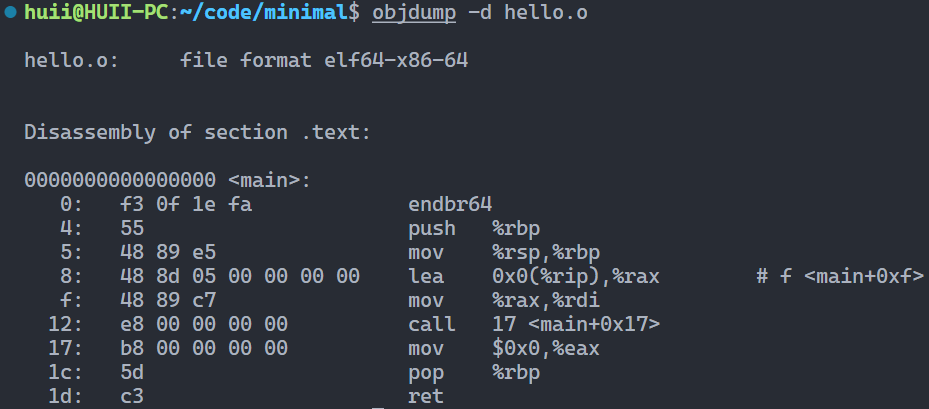The width and height of the screenshot is (929, 409).
Task: Click the lea 0x0(%rip),%rax instruction
Action: tap(534, 276)
